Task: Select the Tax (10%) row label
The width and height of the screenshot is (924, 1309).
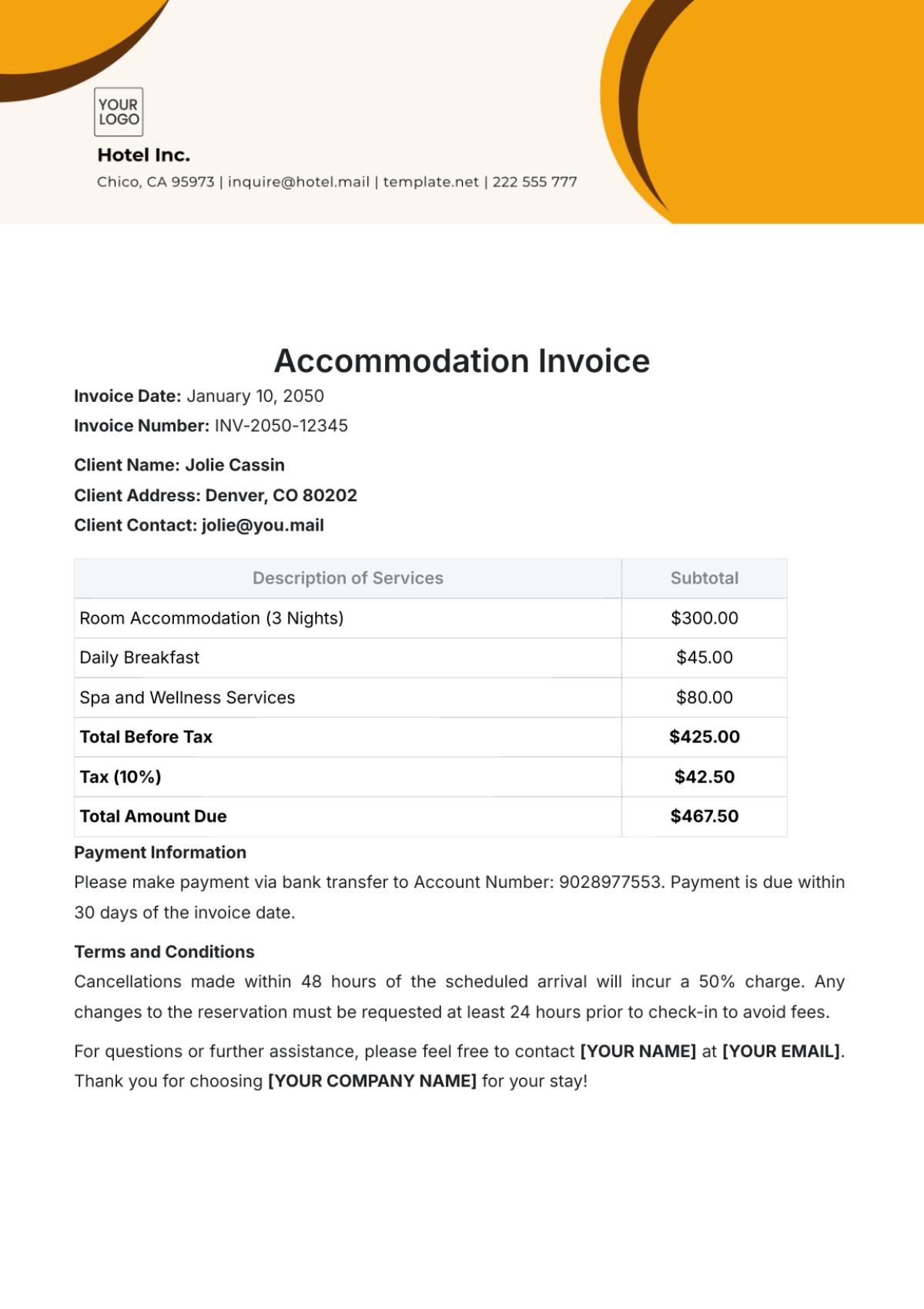Action: (121, 777)
